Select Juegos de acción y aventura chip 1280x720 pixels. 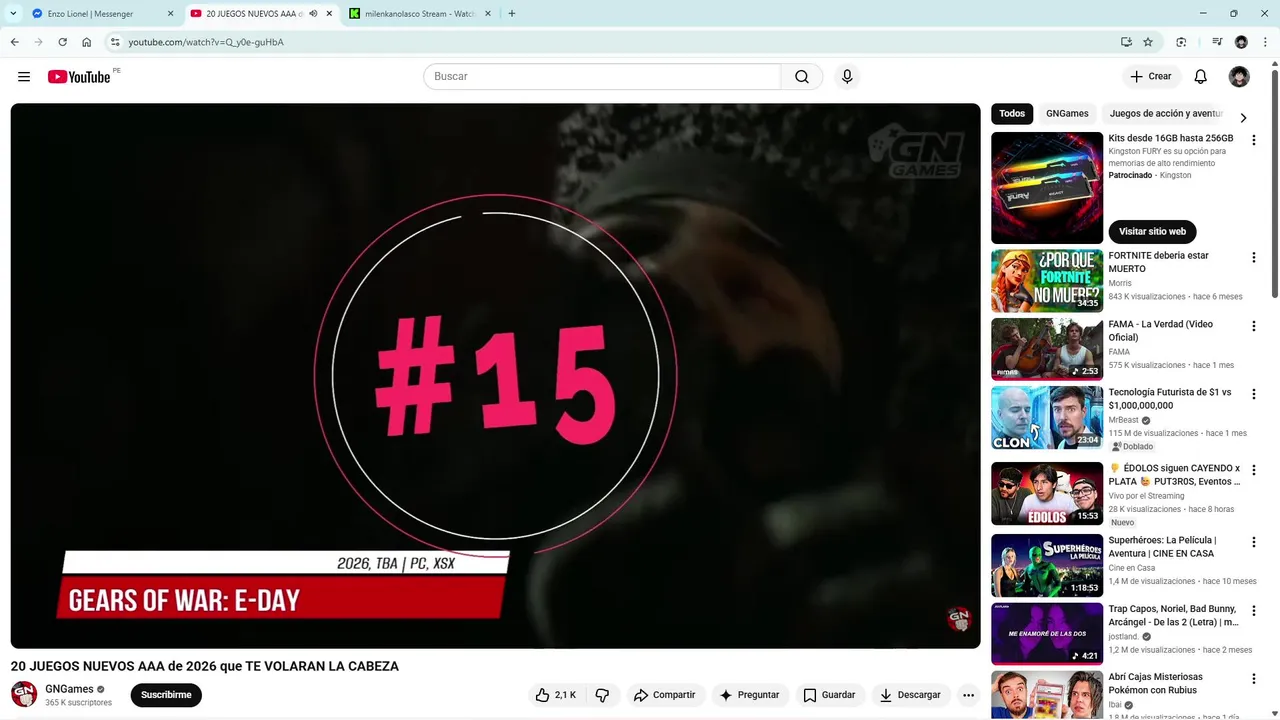[1166, 114]
